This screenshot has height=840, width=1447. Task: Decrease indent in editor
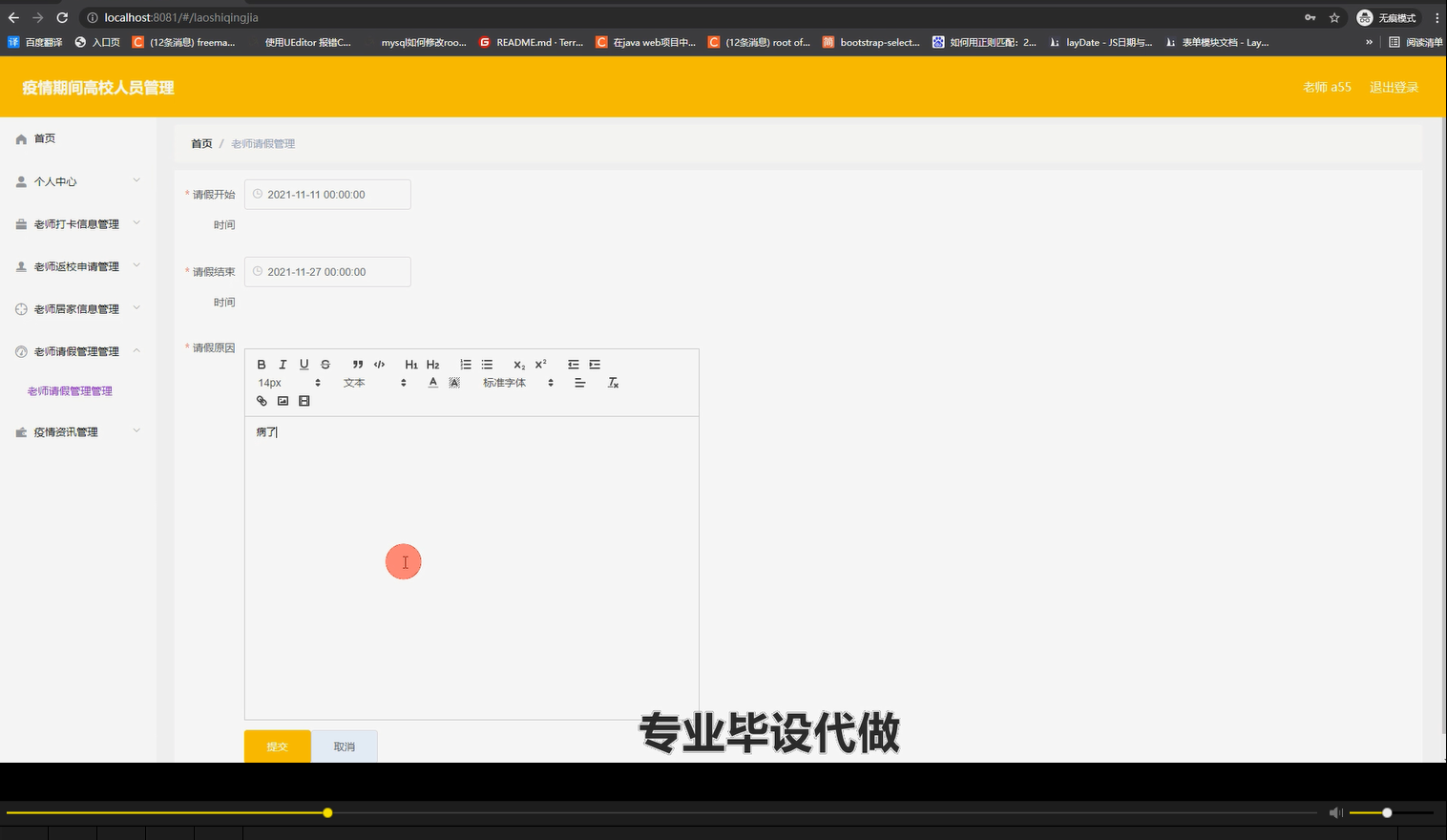click(574, 365)
